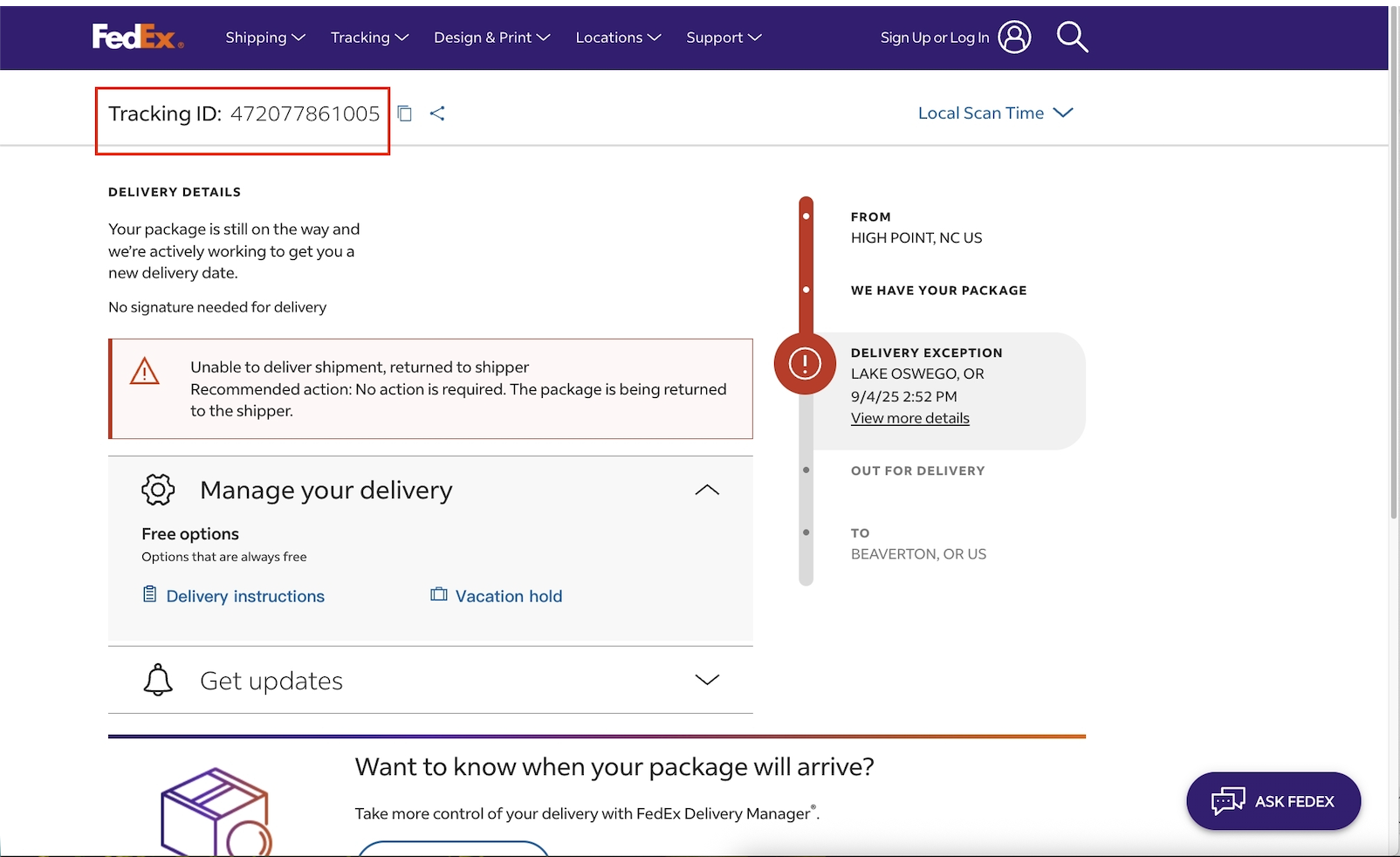Click the View more details link
1400x857 pixels.
click(x=909, y=418)
